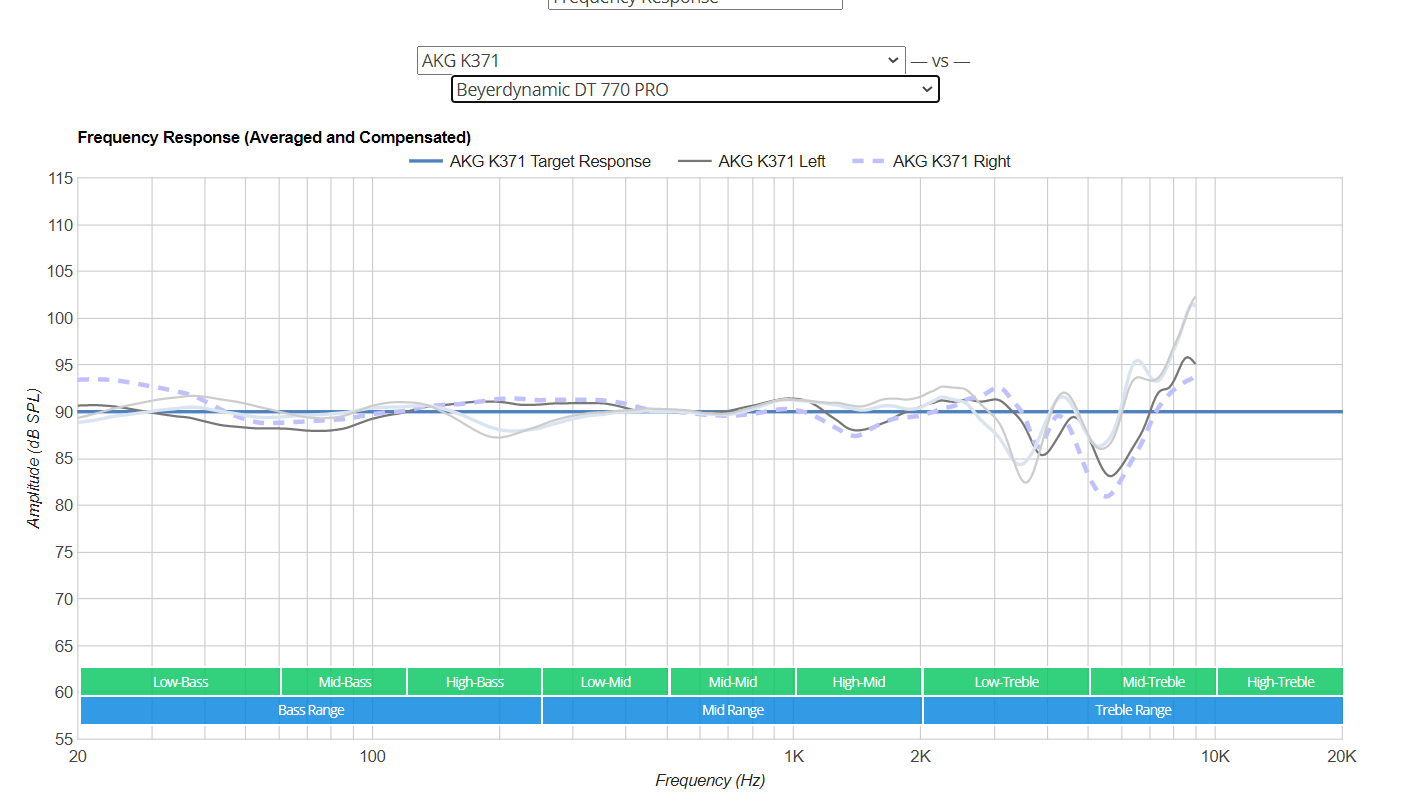
Task: Click the Mid-Bass band label
Action: (x=344, y=682)
